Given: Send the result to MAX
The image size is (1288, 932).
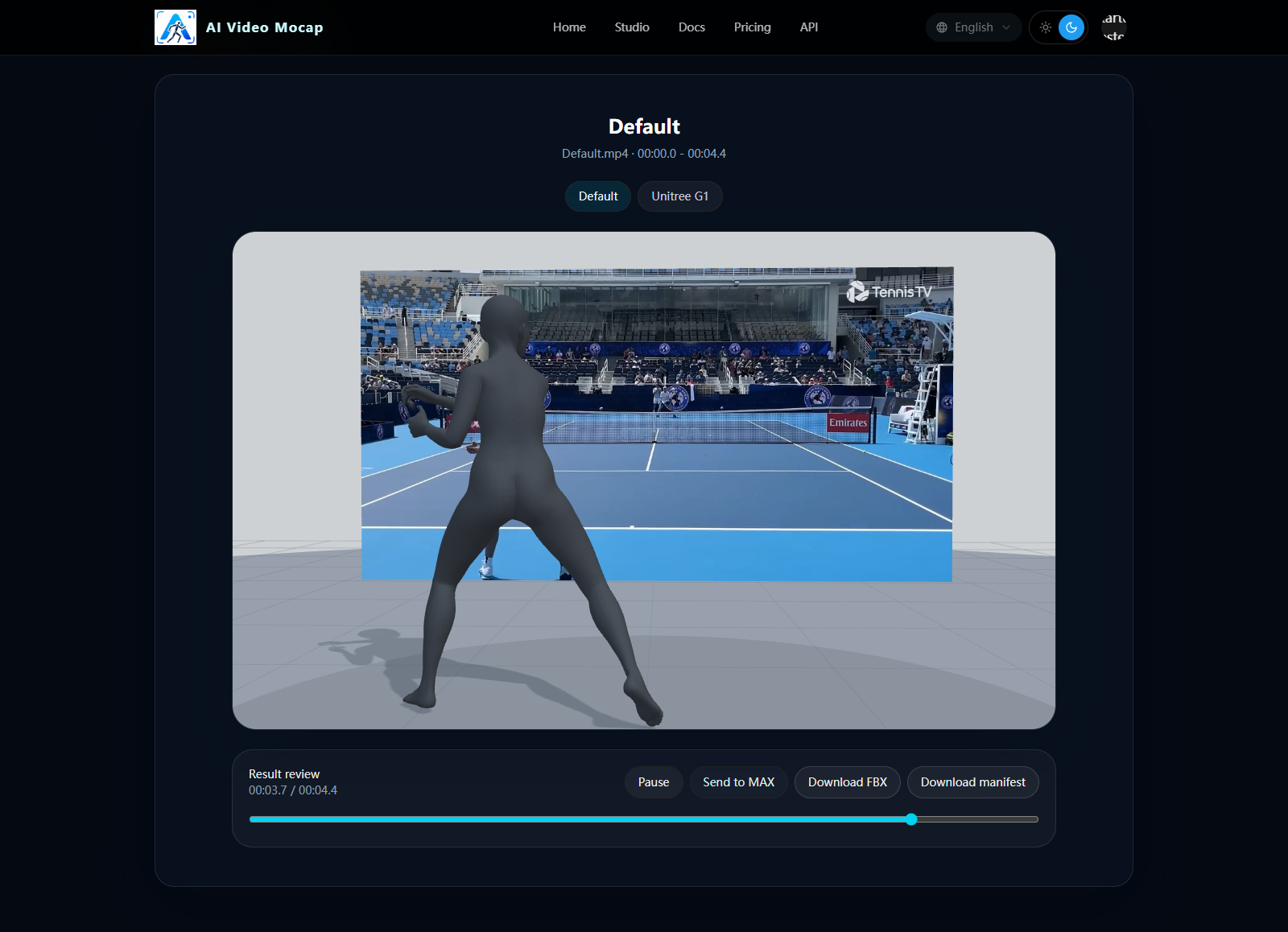Looking at the screenshot, I should pyautogui.click(x=739, y=782).
